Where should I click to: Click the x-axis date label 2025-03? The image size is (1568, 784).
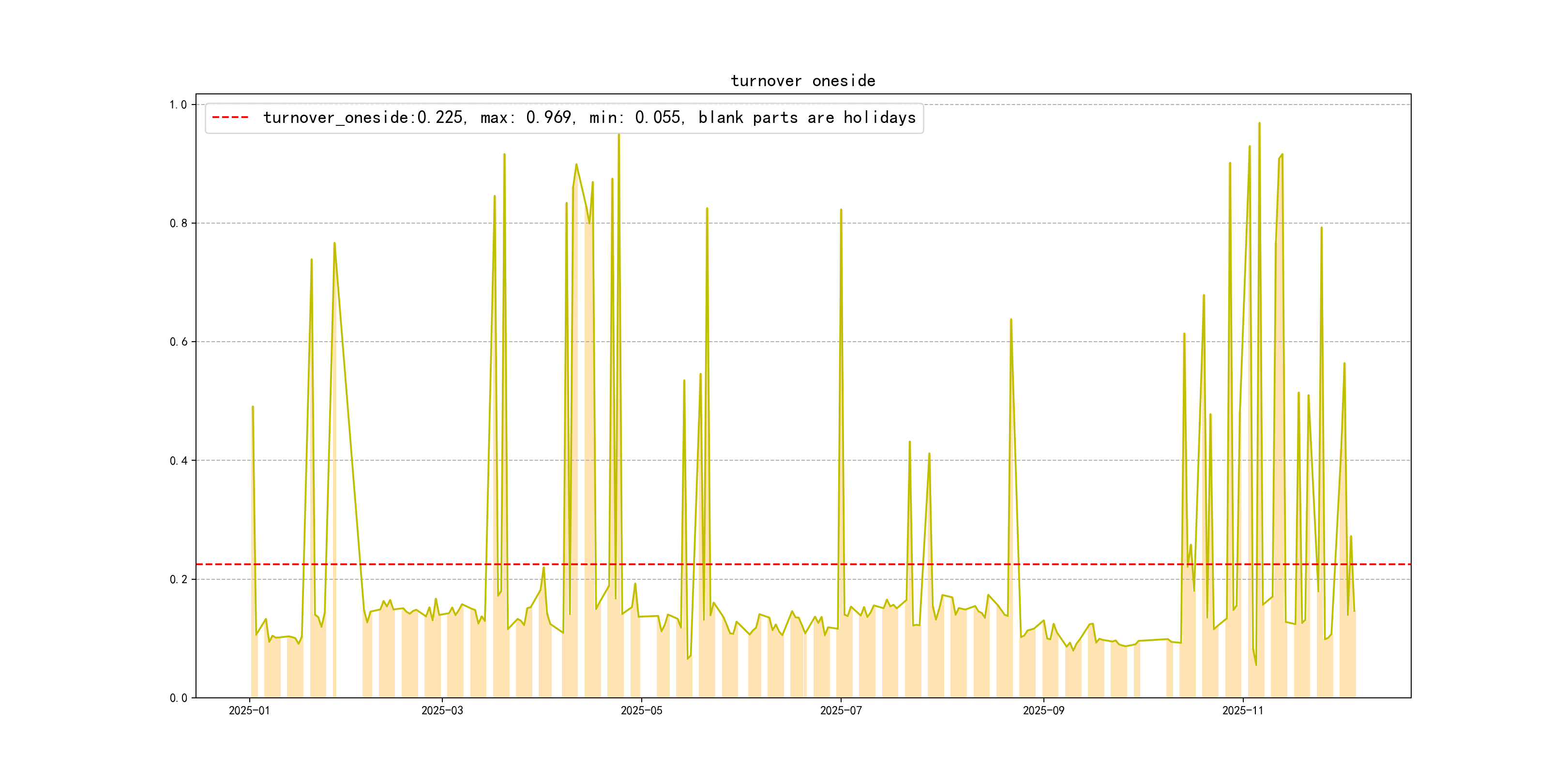coord(442,711)
